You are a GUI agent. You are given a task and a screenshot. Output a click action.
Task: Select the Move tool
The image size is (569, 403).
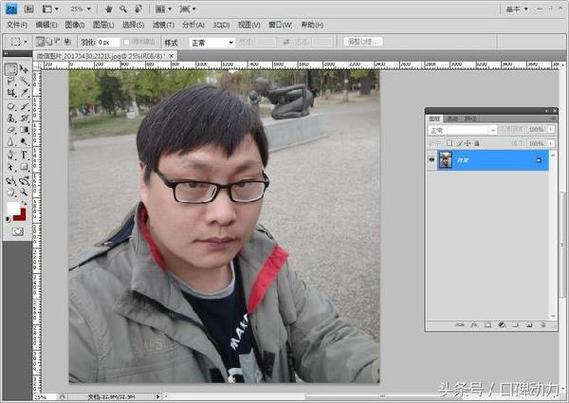point(24,69)
